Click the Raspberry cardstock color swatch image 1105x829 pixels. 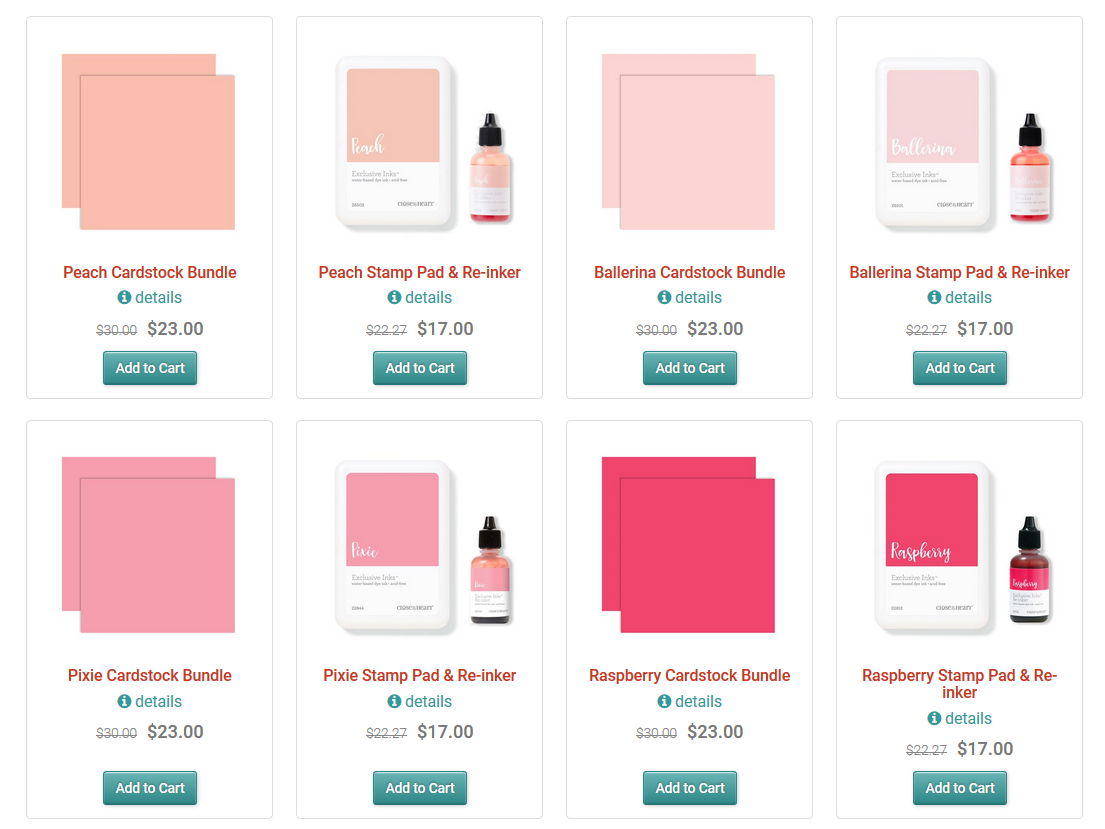689,545
